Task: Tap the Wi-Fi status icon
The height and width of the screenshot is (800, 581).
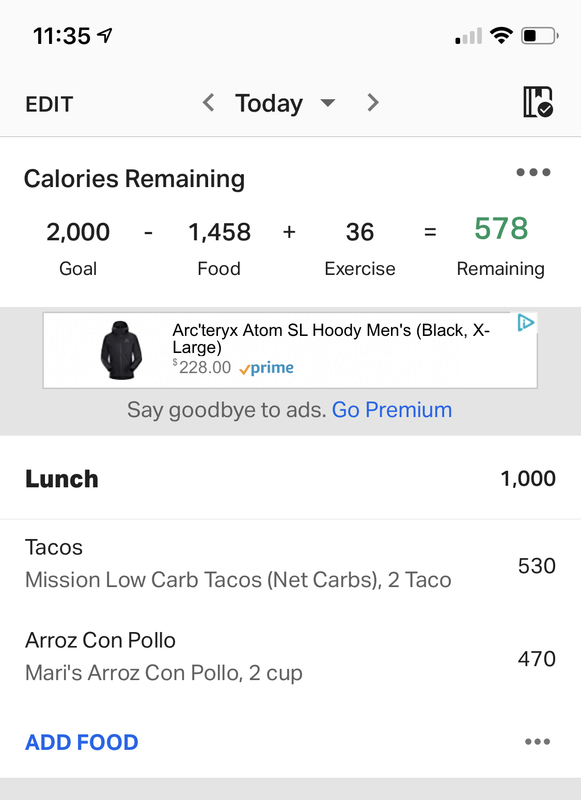Action: pos(501,36)
